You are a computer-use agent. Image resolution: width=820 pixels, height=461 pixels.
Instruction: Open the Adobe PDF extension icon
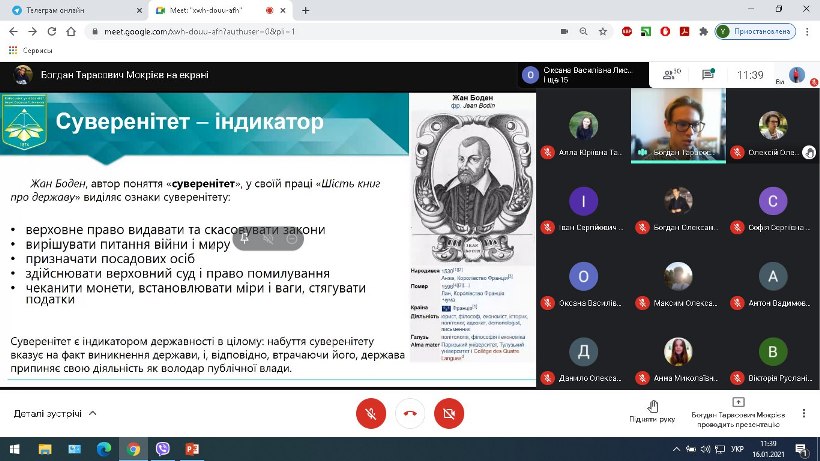pos(685,31)
